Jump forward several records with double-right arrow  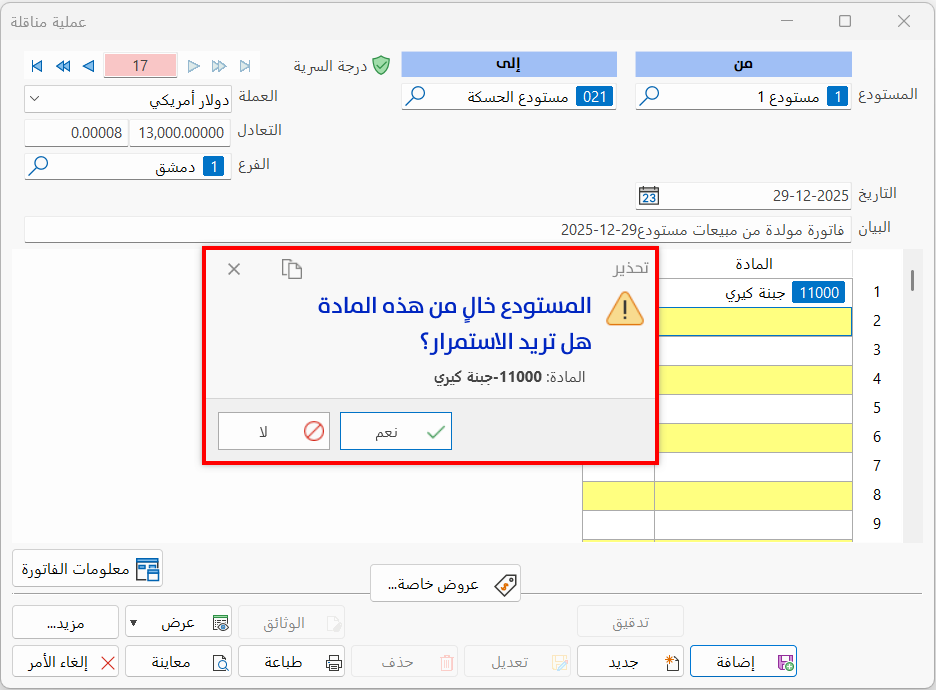point(219,66)
